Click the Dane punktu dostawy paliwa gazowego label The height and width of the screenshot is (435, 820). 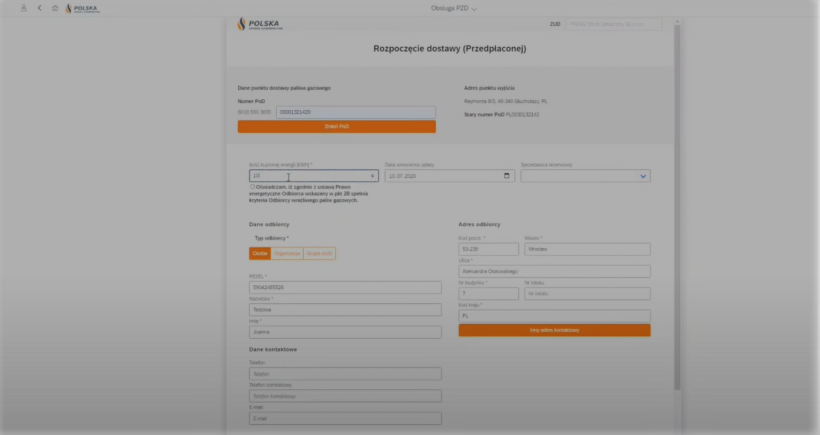[284, 88]
